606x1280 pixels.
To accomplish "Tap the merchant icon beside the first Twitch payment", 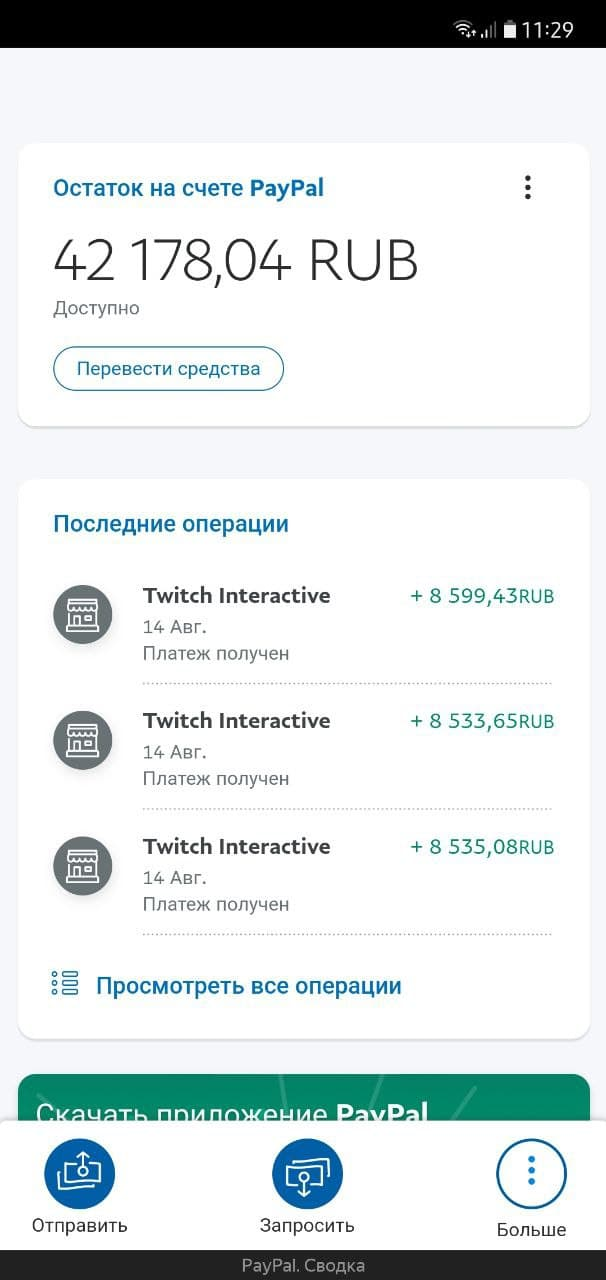I will point(83,614).
